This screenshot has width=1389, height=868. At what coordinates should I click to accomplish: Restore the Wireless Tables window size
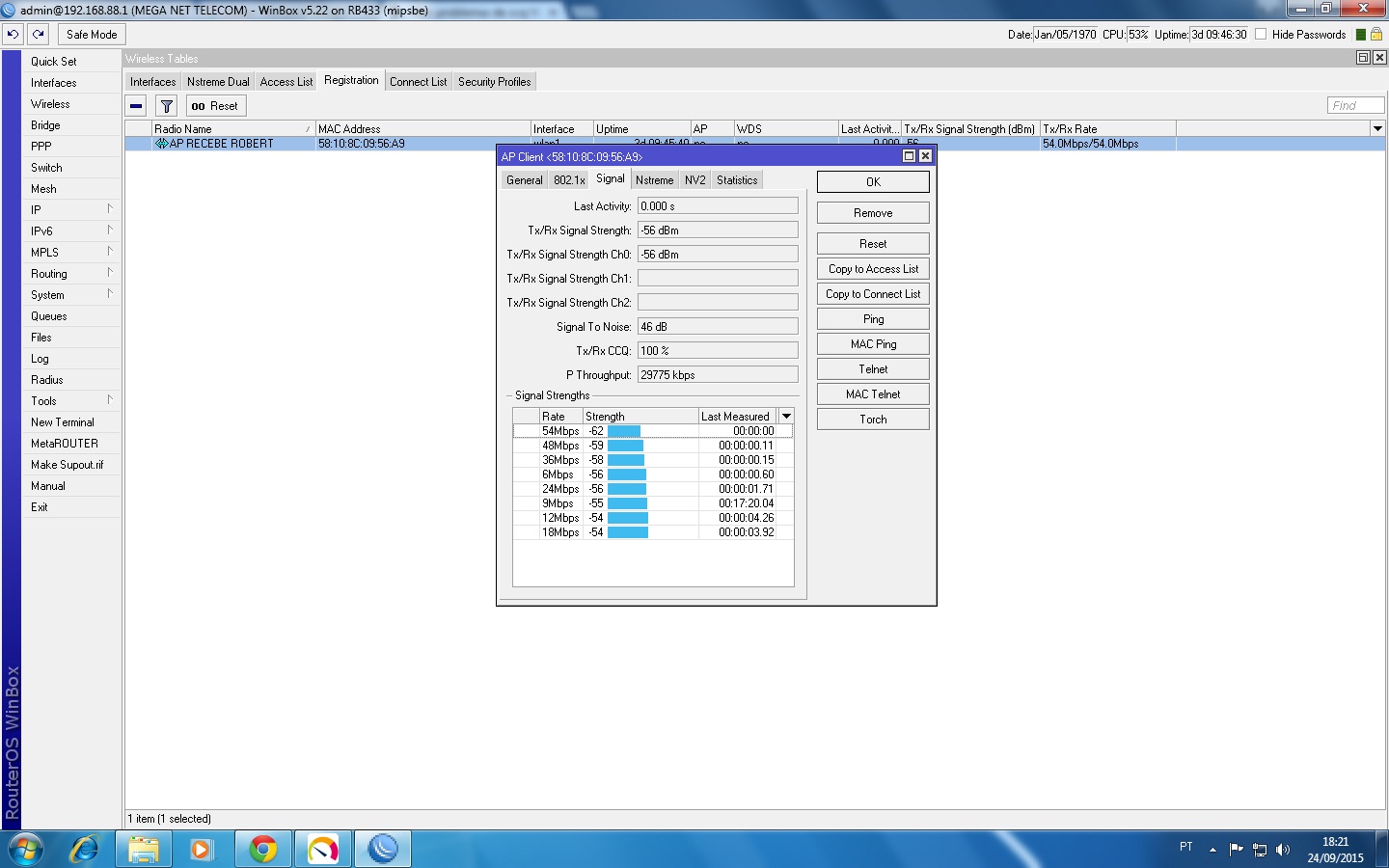tap(1363, 58)
